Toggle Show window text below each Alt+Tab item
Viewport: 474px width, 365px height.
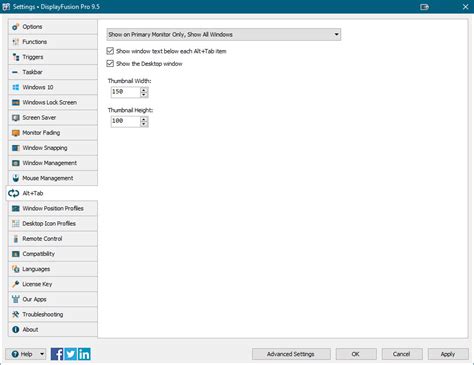pyautogui.click(x=110, y=51)
